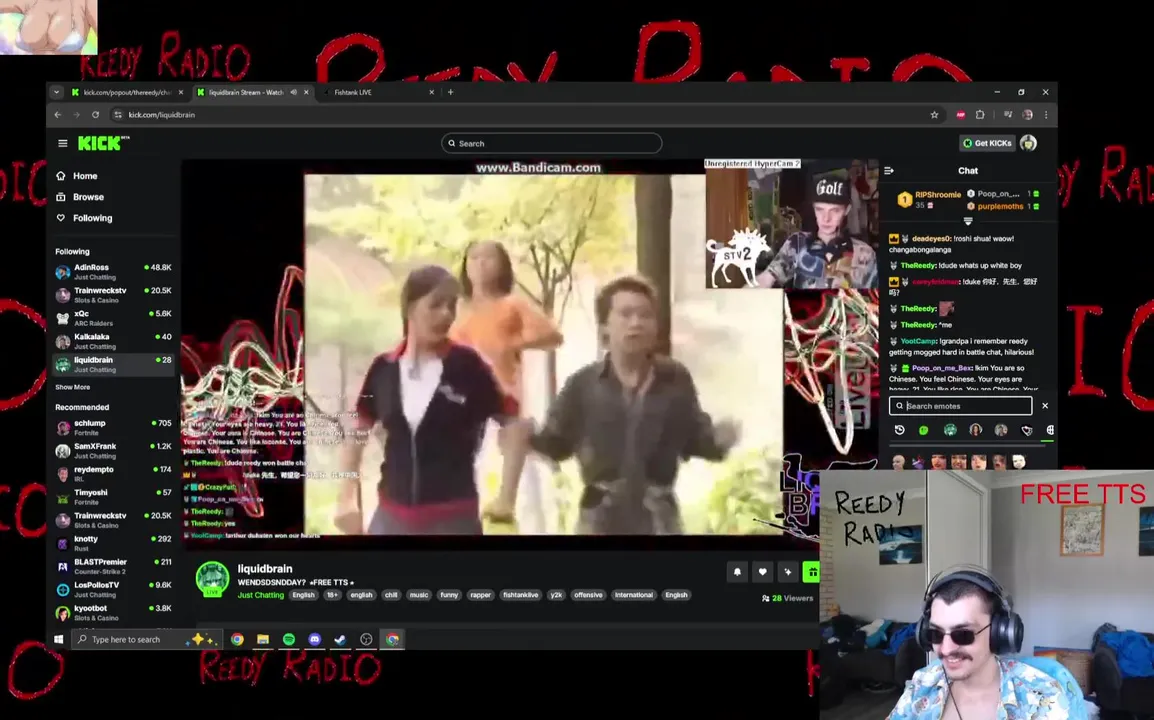The image size is (1154, 720).
Task: Click the fishtanklive tag
Action: 520,595
